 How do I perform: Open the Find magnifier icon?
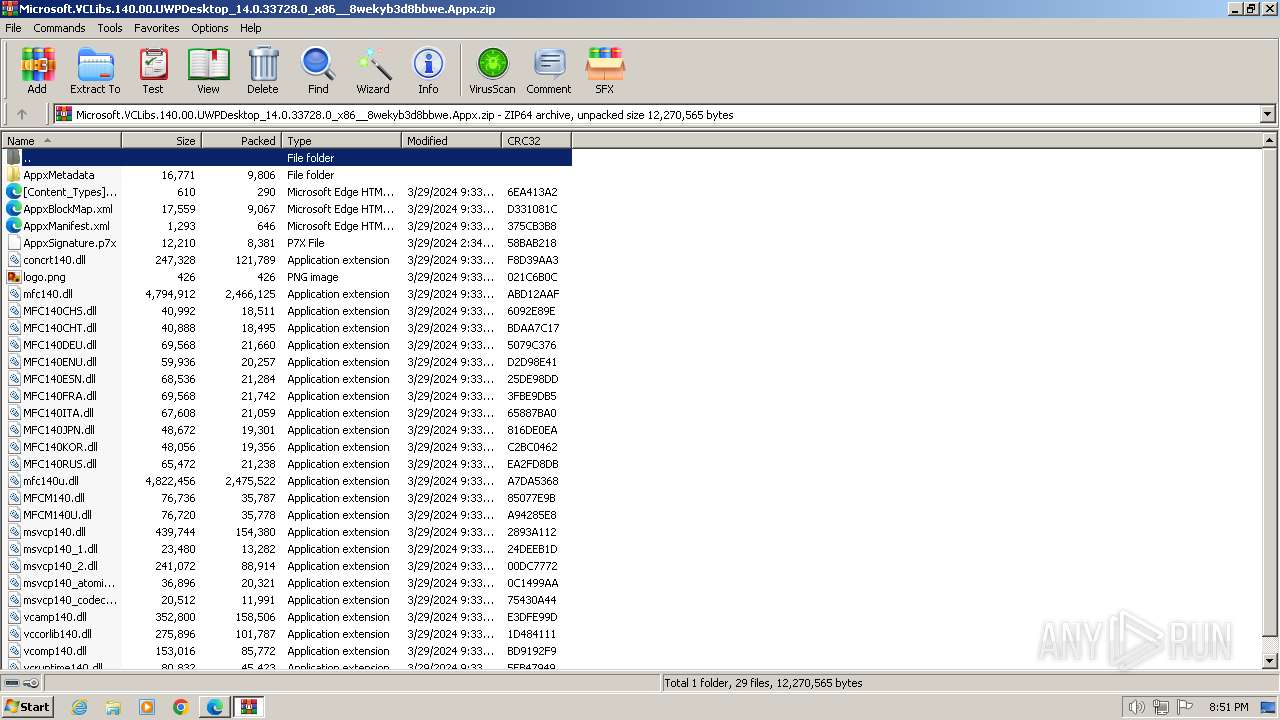tap(318, 71)
